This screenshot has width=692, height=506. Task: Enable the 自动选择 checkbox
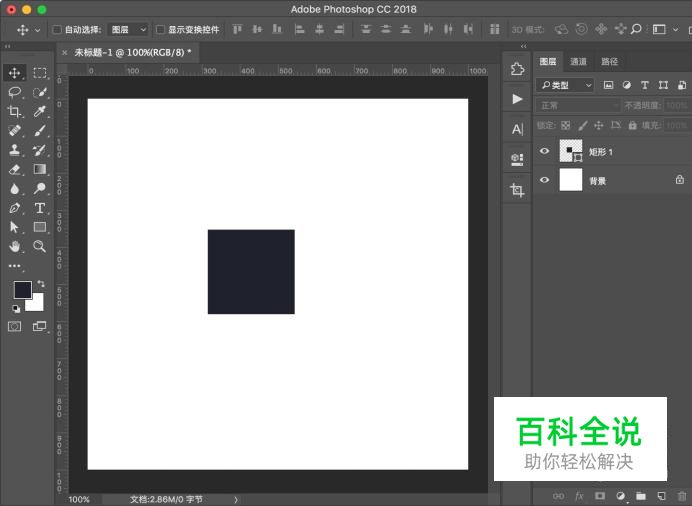click(x=57, y=30)
